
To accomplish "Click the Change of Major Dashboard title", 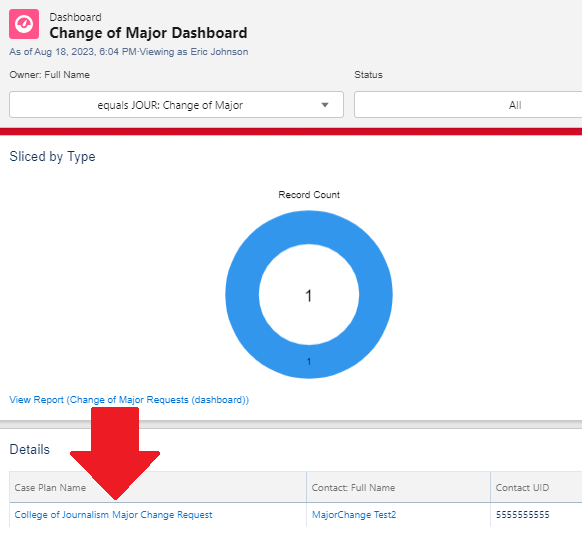I will [148, 33].
